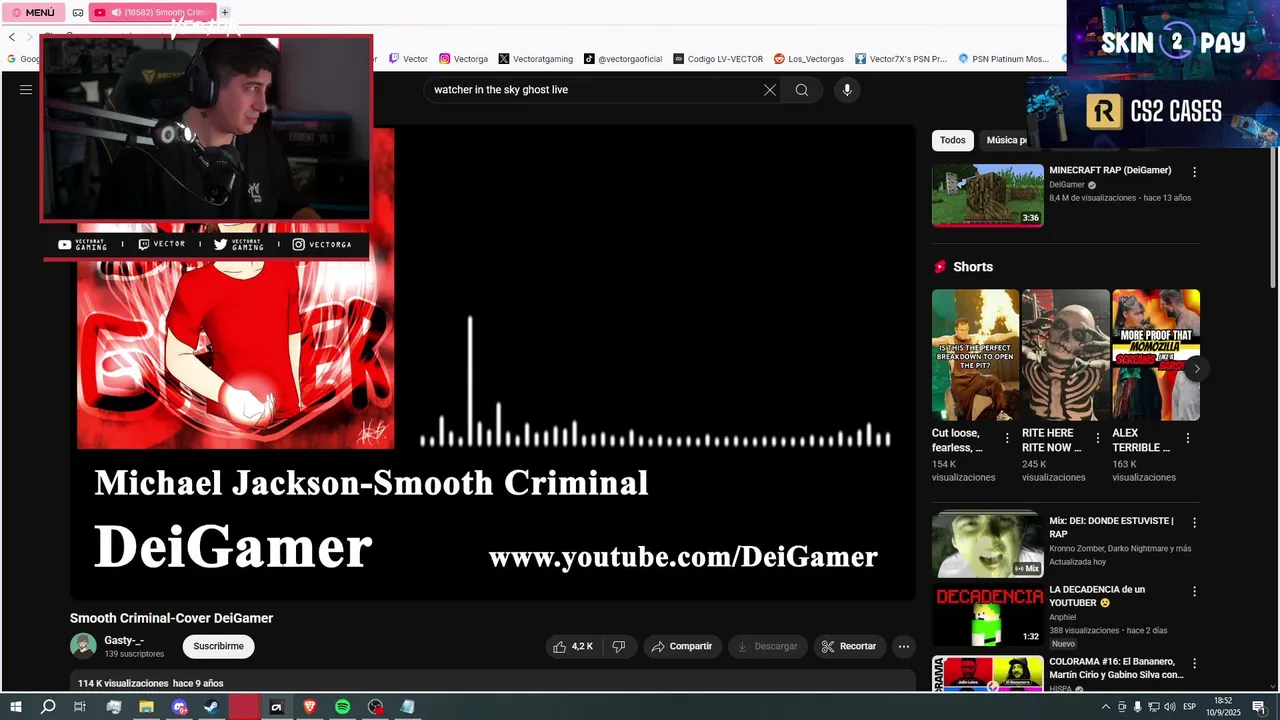Open MINECRAFT RAP (DeiGamer) video thumbnail
Viewport: 1280px width, 720px height.
pyautogui.click(x=988, y=196)
